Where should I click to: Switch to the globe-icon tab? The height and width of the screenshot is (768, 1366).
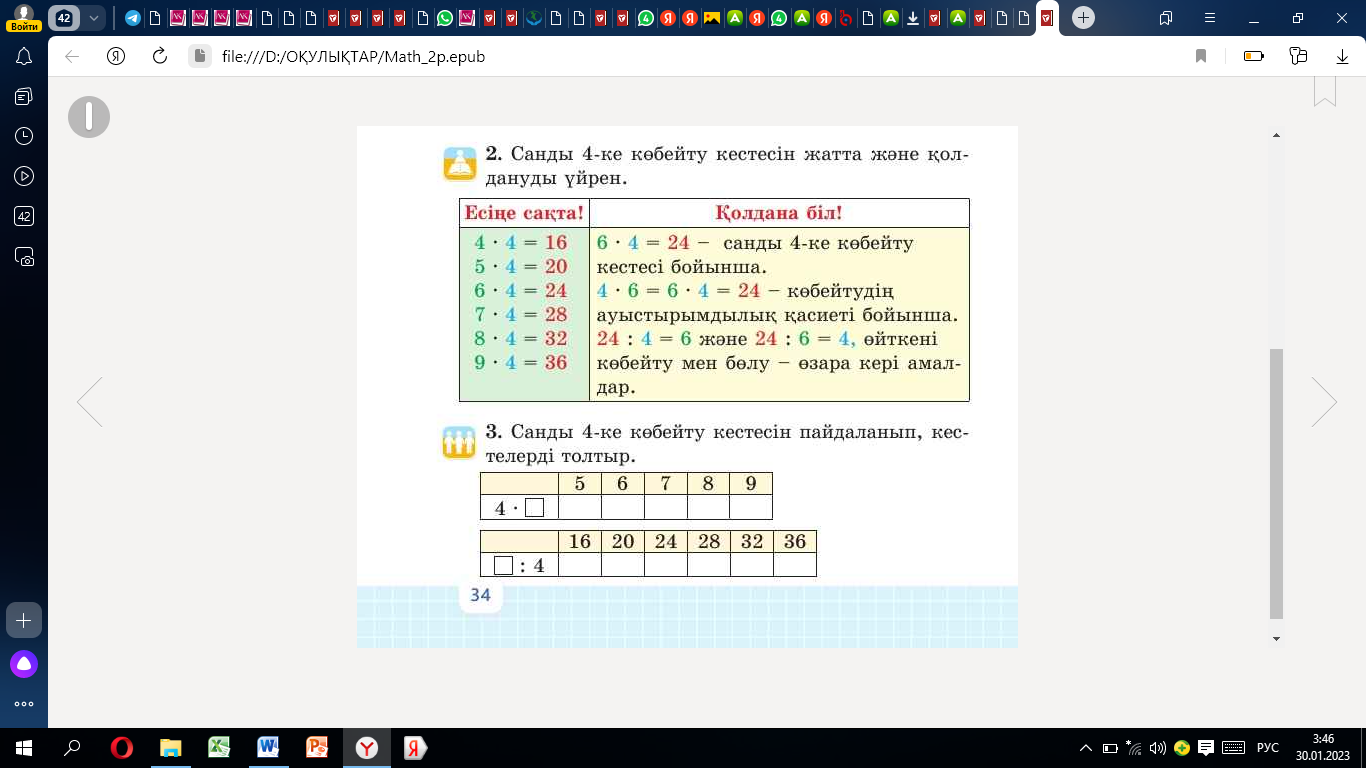point(533,18)
